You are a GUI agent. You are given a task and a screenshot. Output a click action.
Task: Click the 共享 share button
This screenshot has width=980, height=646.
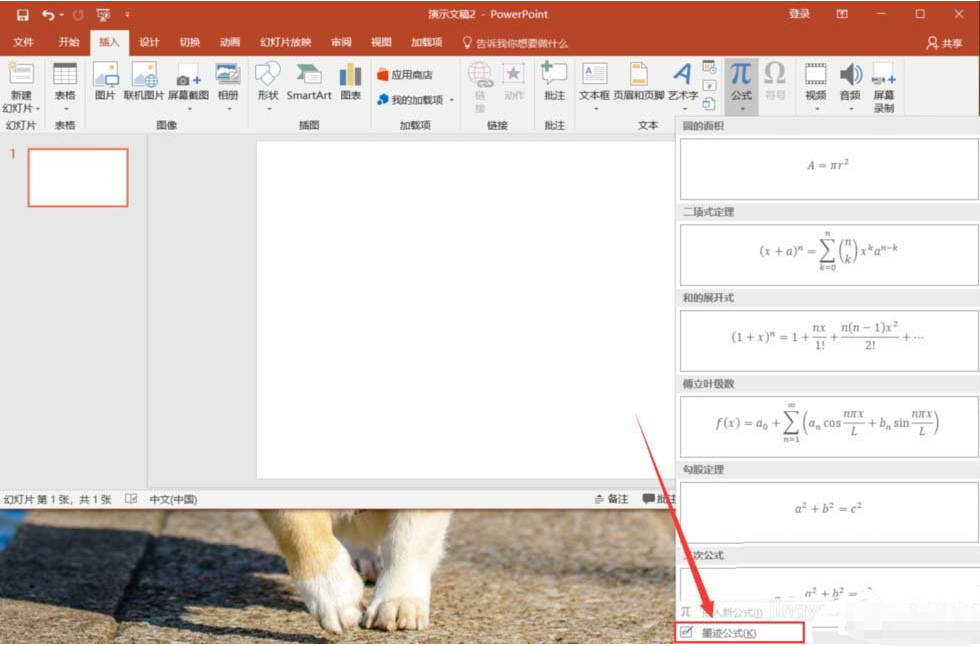click(x=945, y=43)
